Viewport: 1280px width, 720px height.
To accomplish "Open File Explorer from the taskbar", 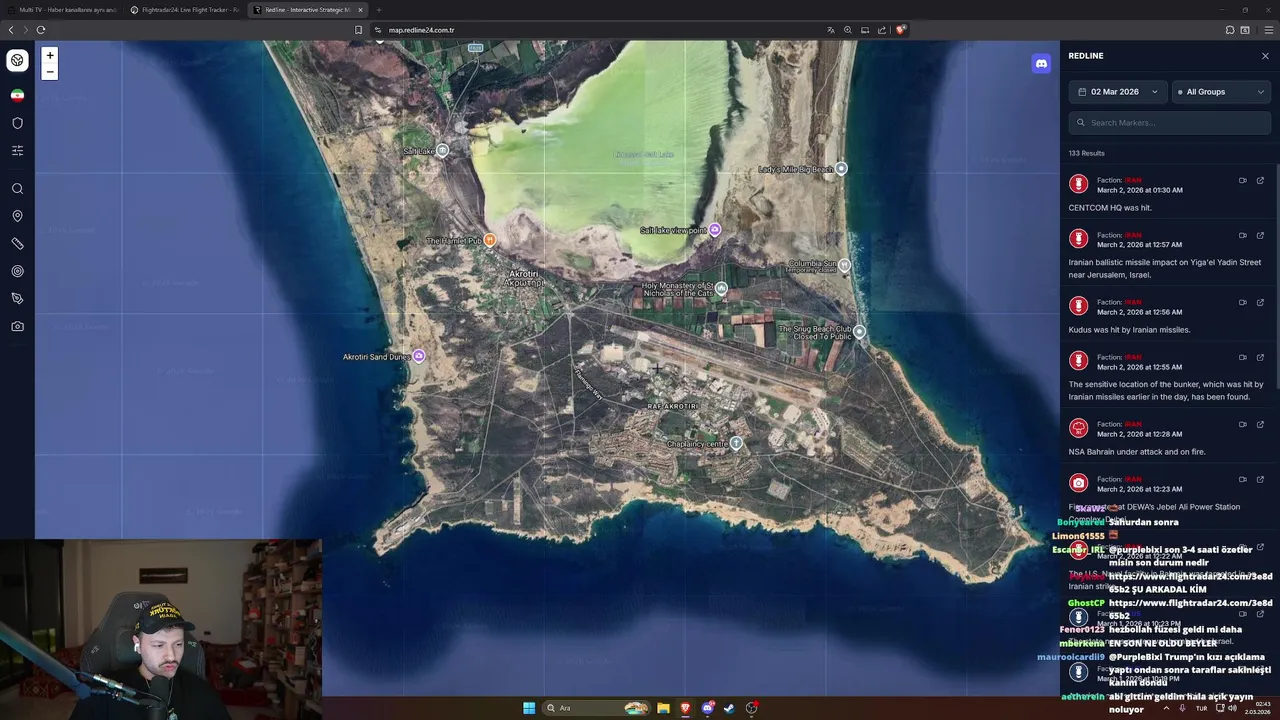I will click(x=663, y=708).
